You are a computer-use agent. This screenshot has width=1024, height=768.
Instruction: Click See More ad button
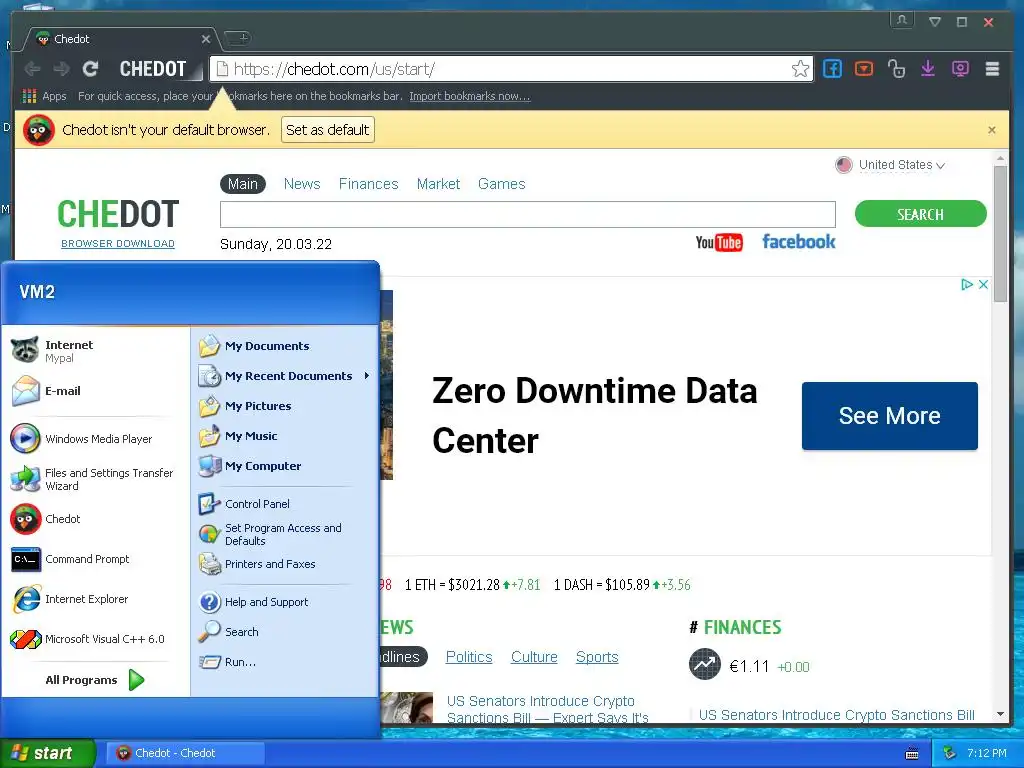tap(889, 416)
